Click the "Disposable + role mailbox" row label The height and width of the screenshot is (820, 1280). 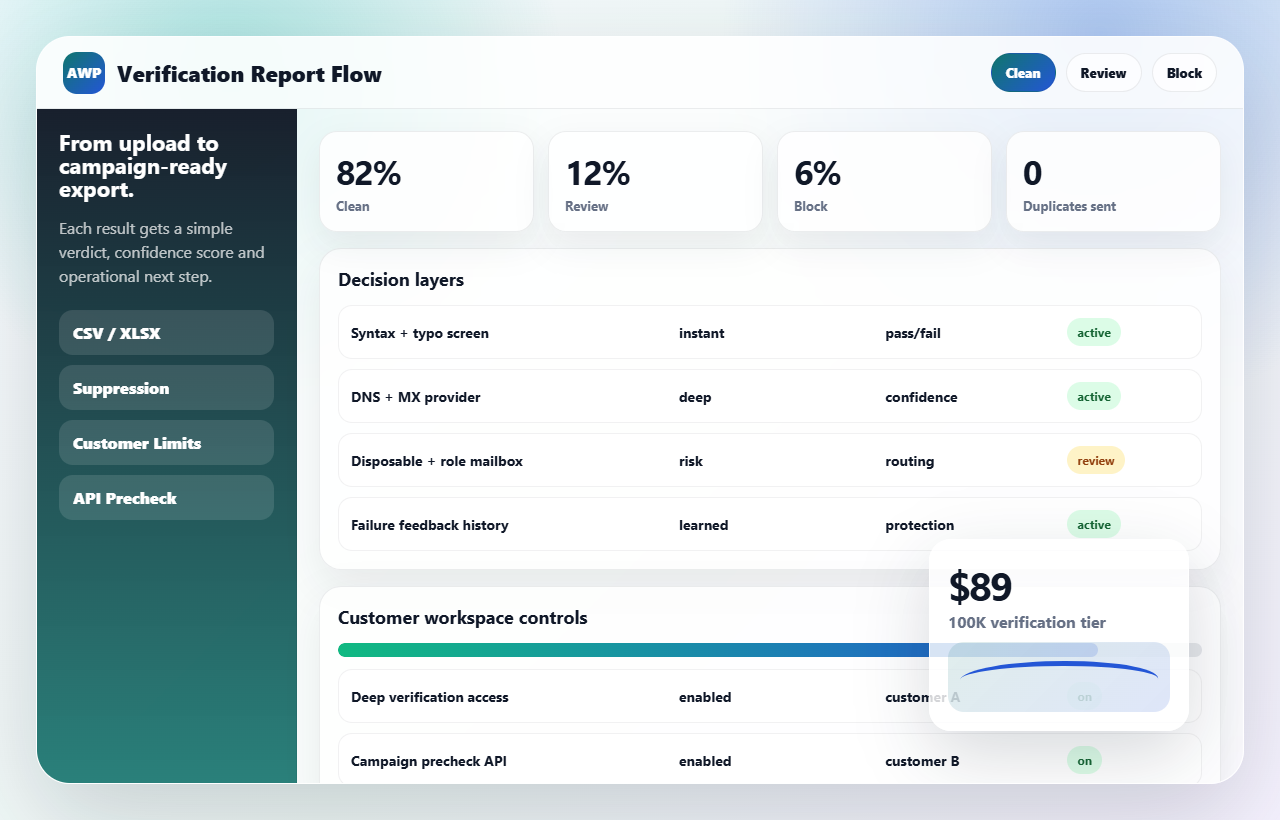pos(437,461)
